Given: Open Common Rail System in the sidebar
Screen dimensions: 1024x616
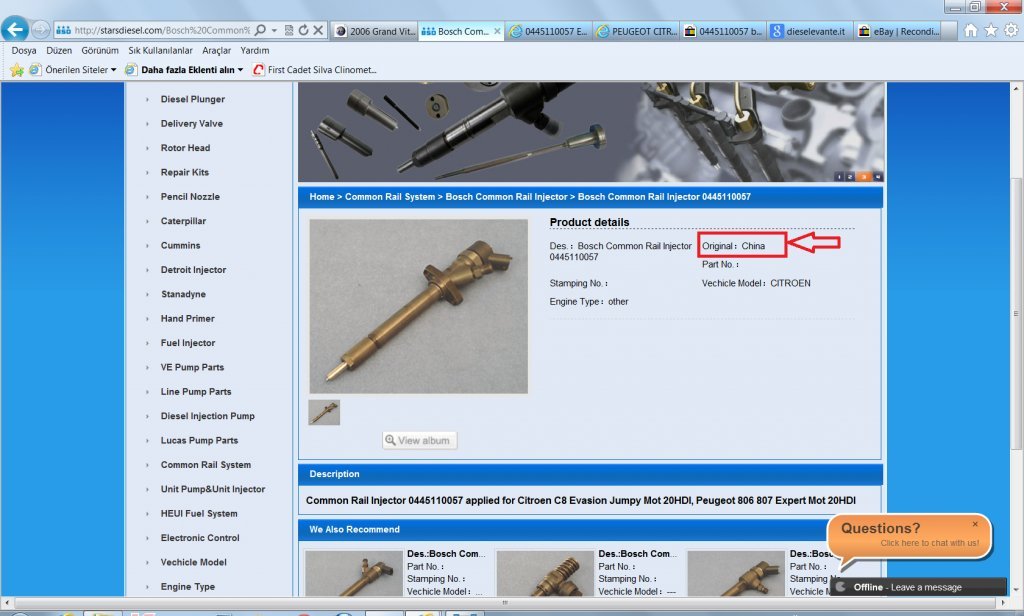Looking at the screenshot, I should point(206,465).
